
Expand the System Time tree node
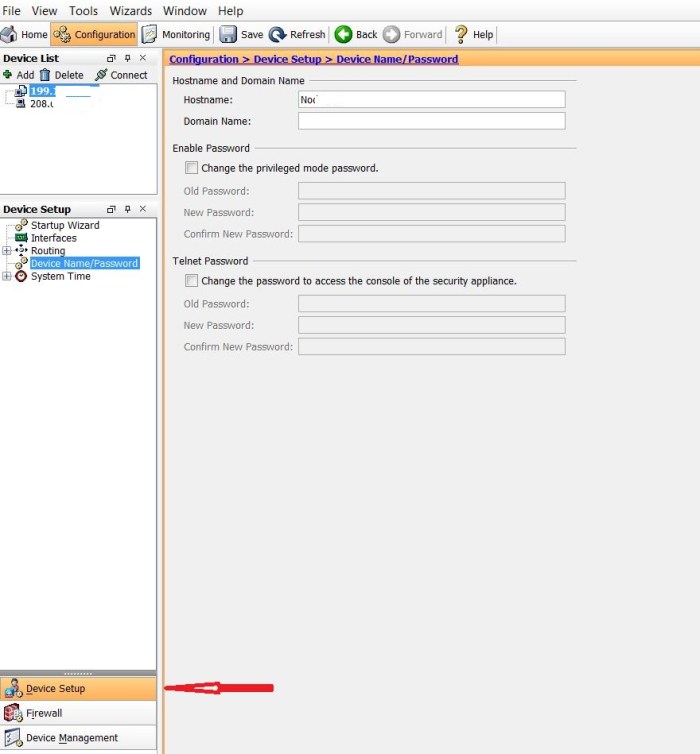(x=7, y=277)
